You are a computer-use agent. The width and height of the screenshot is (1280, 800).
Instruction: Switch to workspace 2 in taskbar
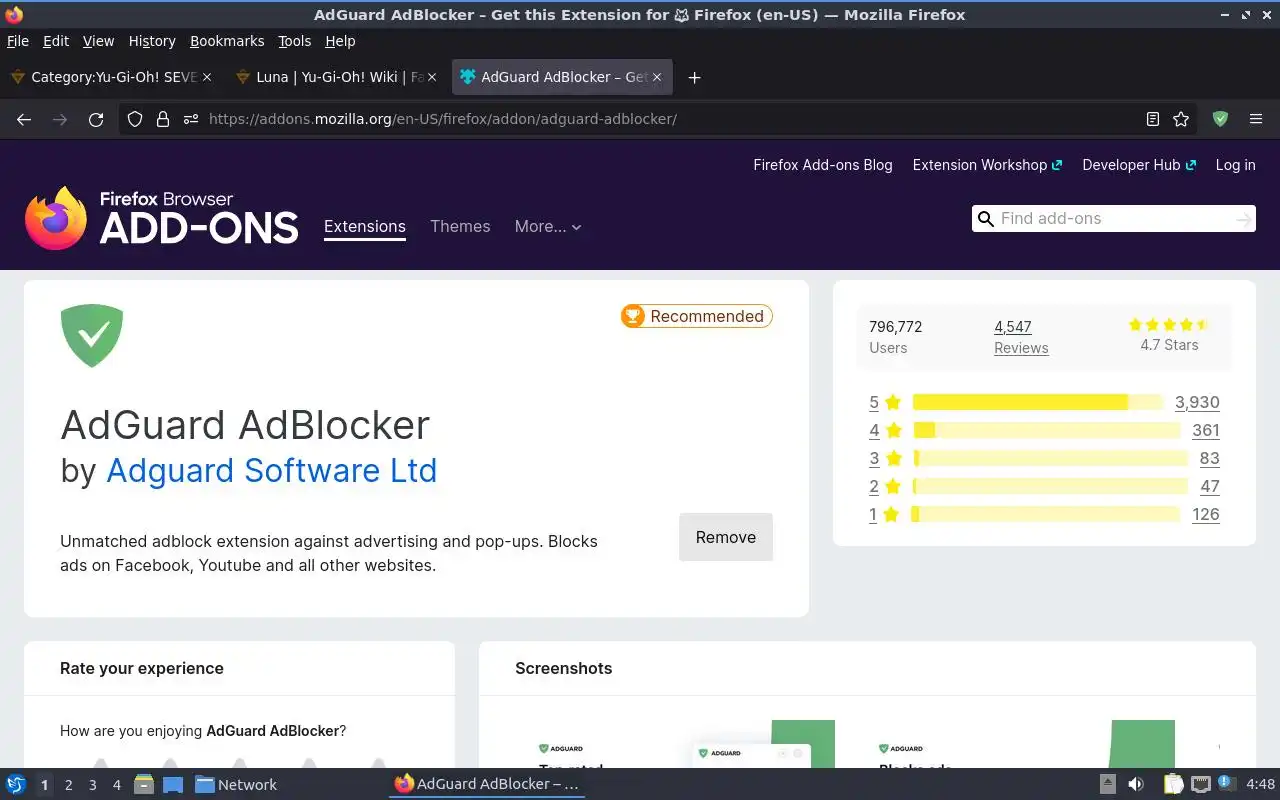tap(68, 785)
